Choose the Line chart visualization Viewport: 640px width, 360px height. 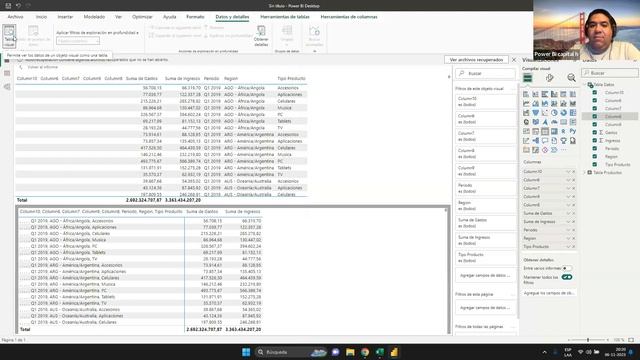[x=526, y=103]
